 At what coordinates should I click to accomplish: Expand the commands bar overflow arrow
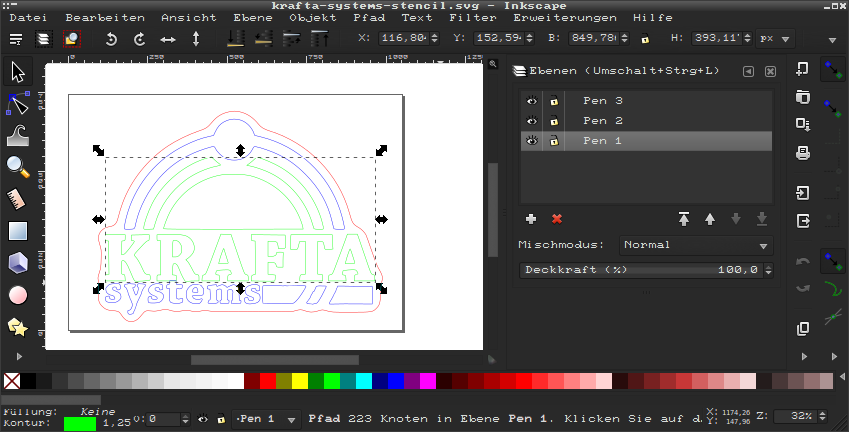coord(804,357)
